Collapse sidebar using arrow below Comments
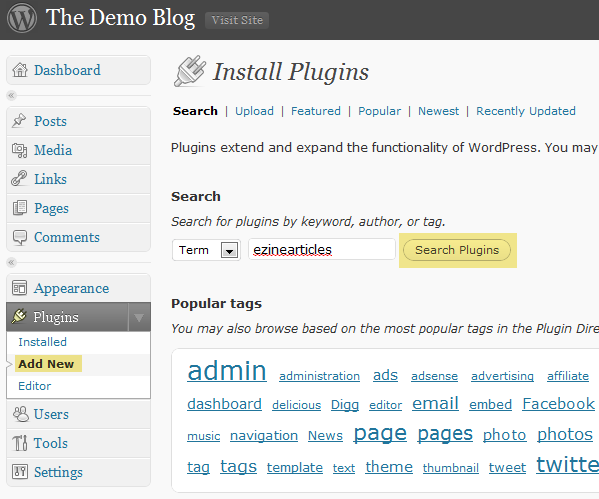 [x=11, y=262]
